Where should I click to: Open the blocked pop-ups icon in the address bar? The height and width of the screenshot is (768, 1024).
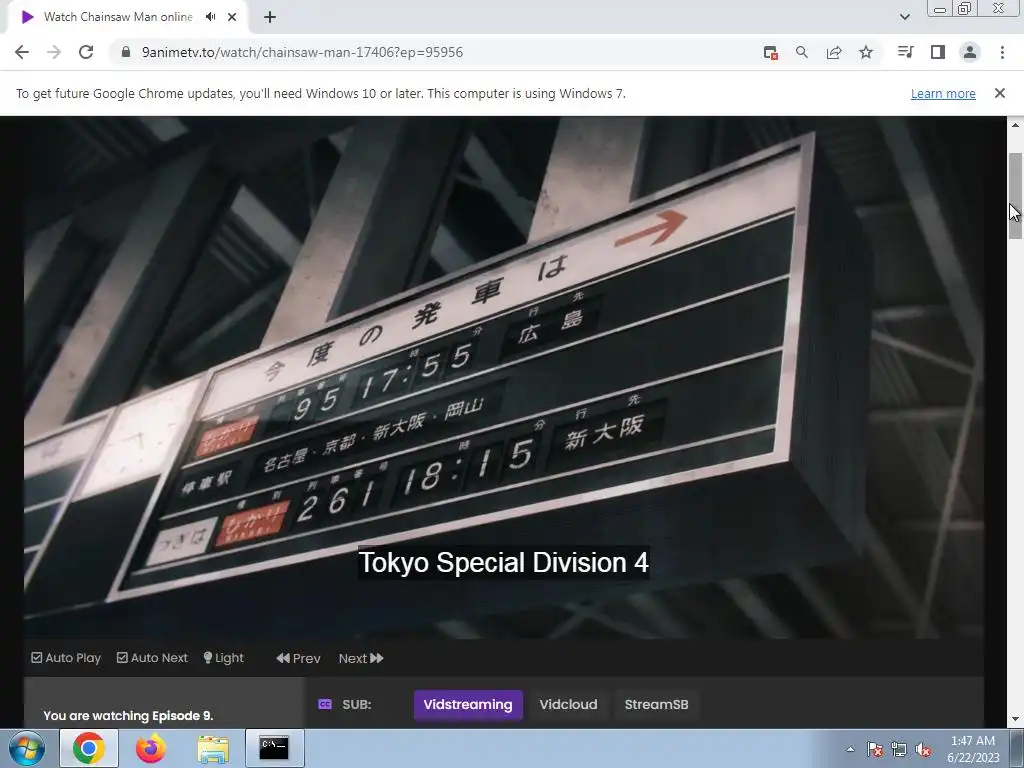tap(771, 52)
